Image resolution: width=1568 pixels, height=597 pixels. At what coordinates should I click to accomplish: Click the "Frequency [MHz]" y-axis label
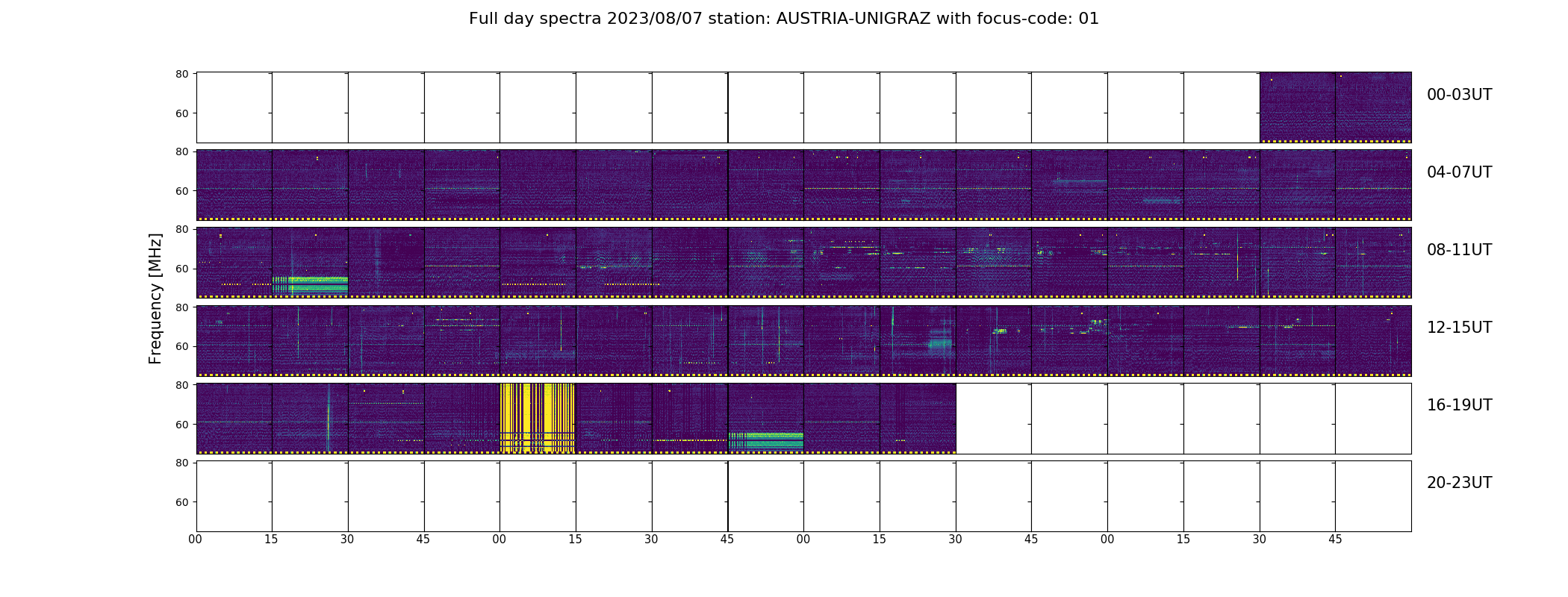pyautogui.click(x=155, y=298)
